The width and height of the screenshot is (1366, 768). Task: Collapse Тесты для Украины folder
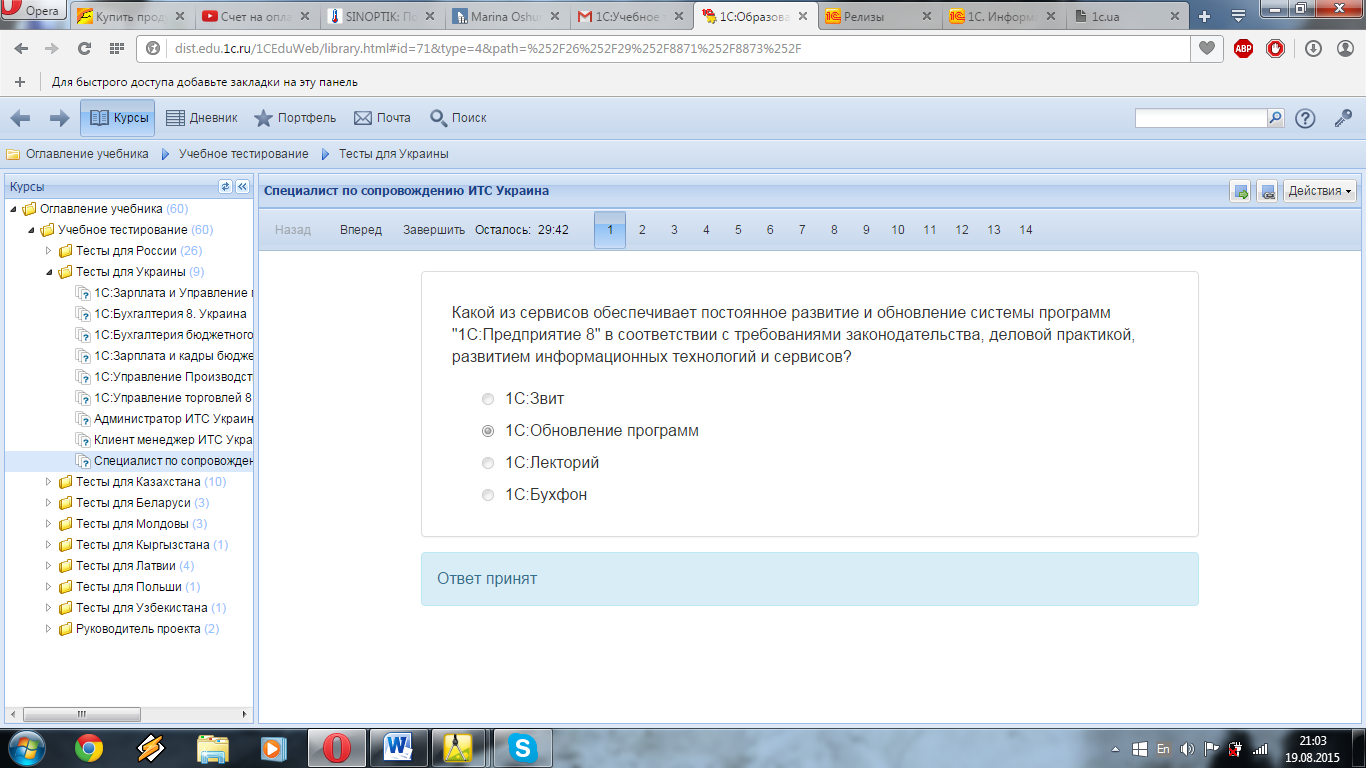(50, 272)
